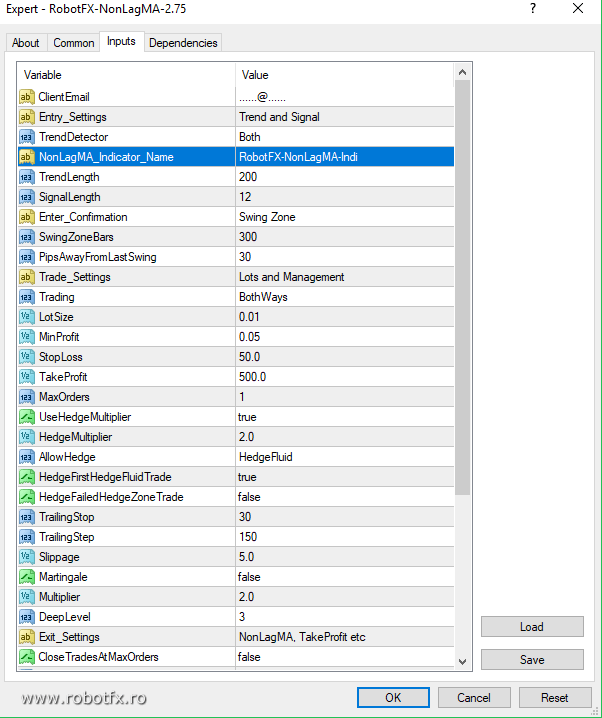Reset inputs with the Reset button
Viewport: 602px width, 718px height.
[555, 697]
